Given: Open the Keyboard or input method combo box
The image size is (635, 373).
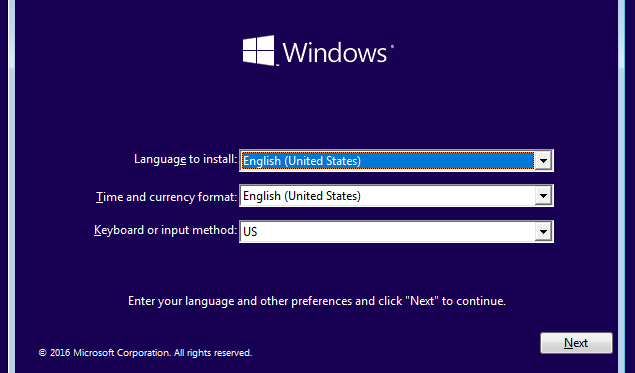Looking at the screenshot, I should pyautogui.click(x=396, y=232).
